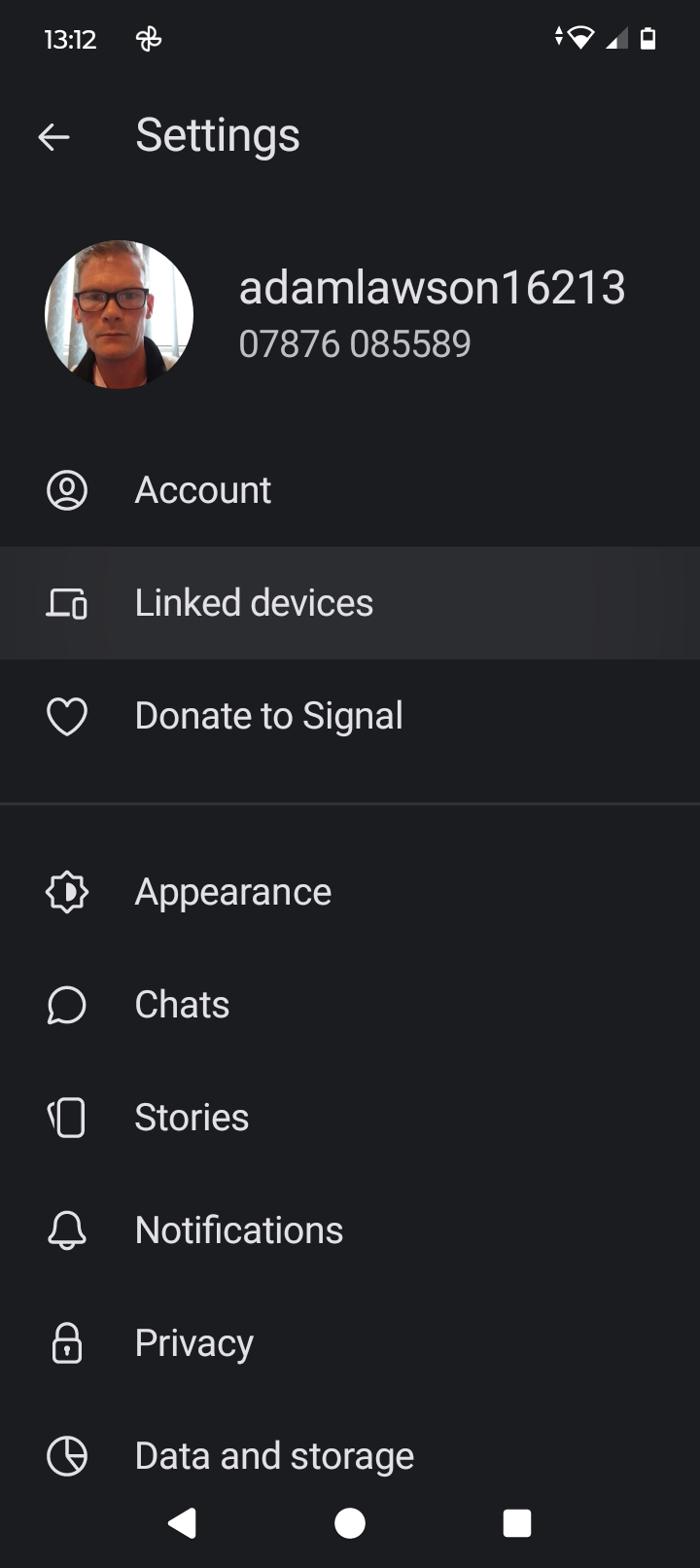Open the Account settings

click(203, 490)
